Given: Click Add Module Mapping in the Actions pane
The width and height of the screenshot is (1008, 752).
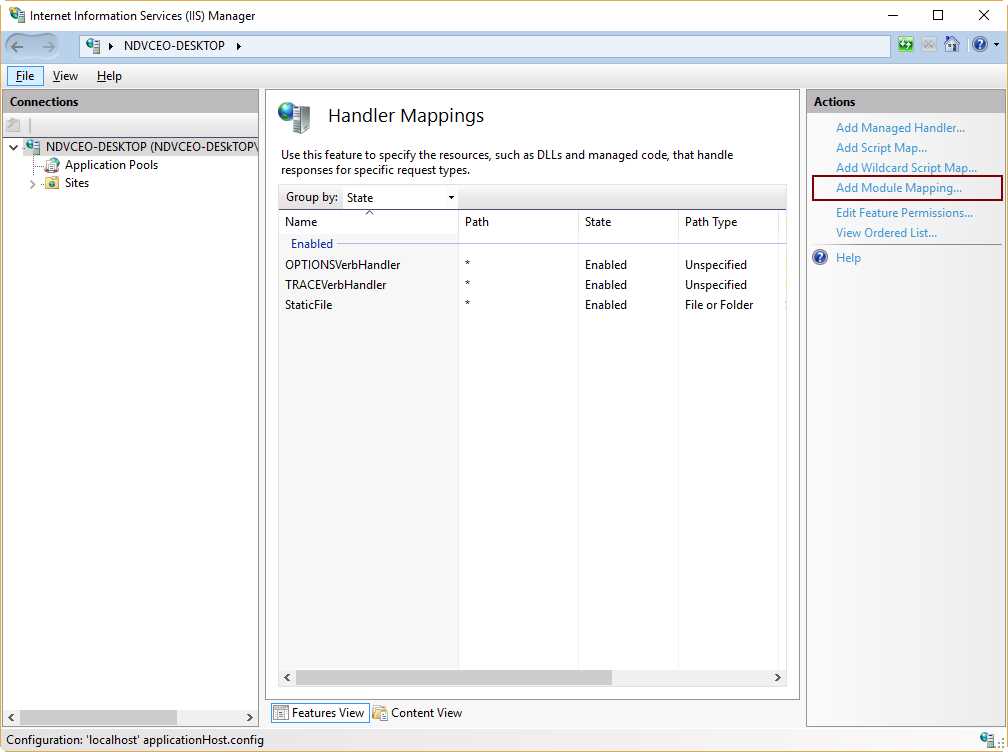Looking at the screenshot, I should (x=901, y=188).
